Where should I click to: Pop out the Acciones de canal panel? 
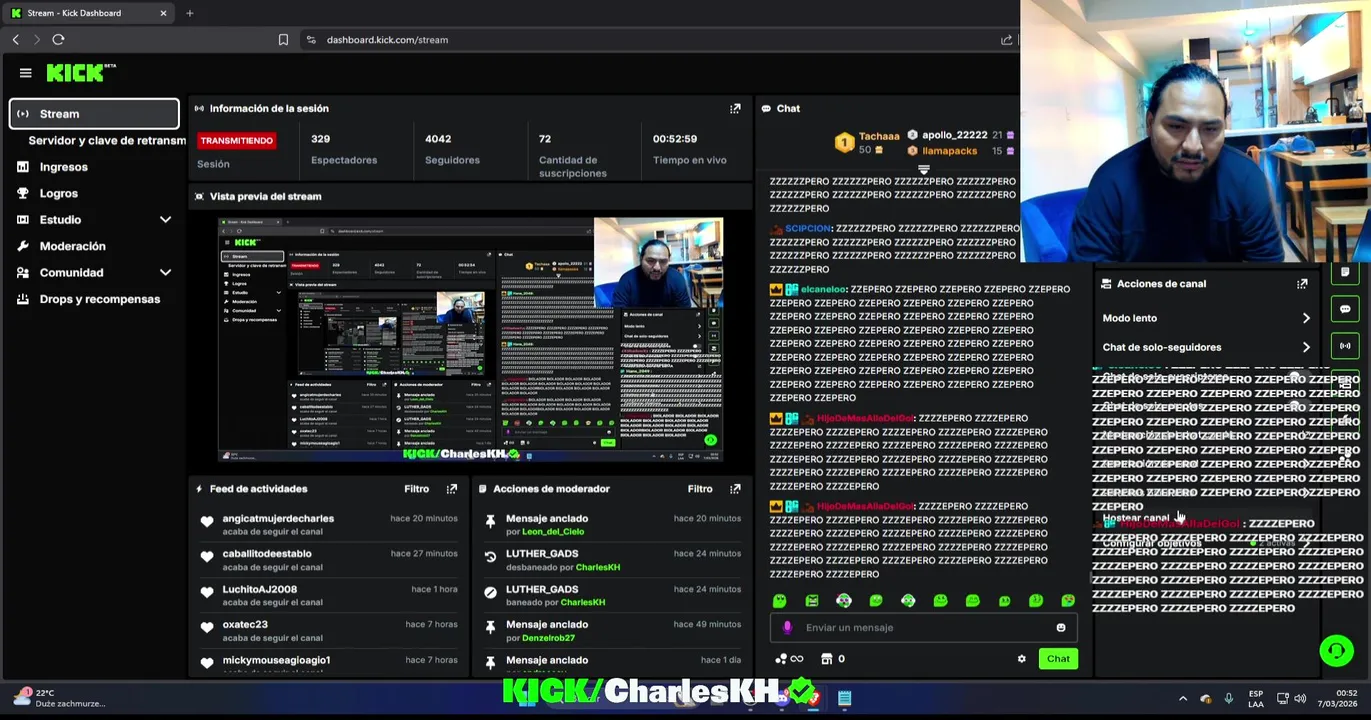1302,284
